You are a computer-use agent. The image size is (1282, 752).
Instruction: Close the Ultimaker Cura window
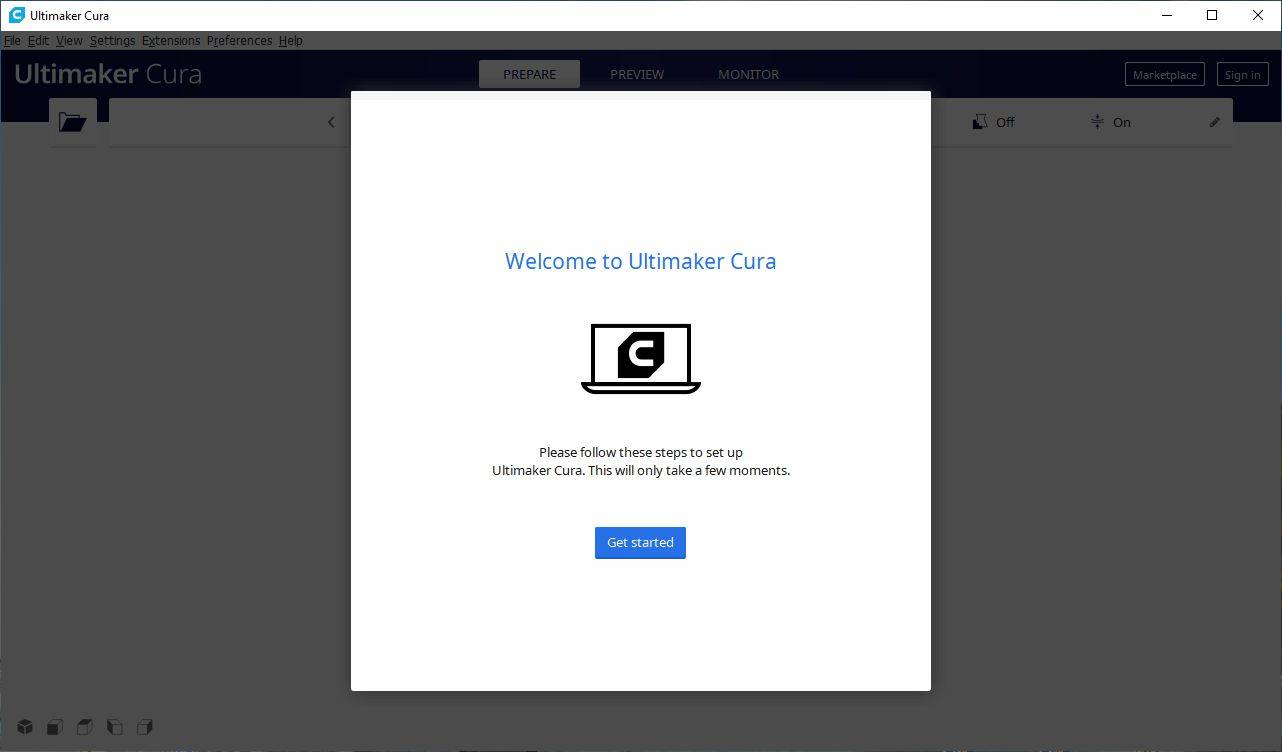pyautogui.click(x=1258, y=15)
